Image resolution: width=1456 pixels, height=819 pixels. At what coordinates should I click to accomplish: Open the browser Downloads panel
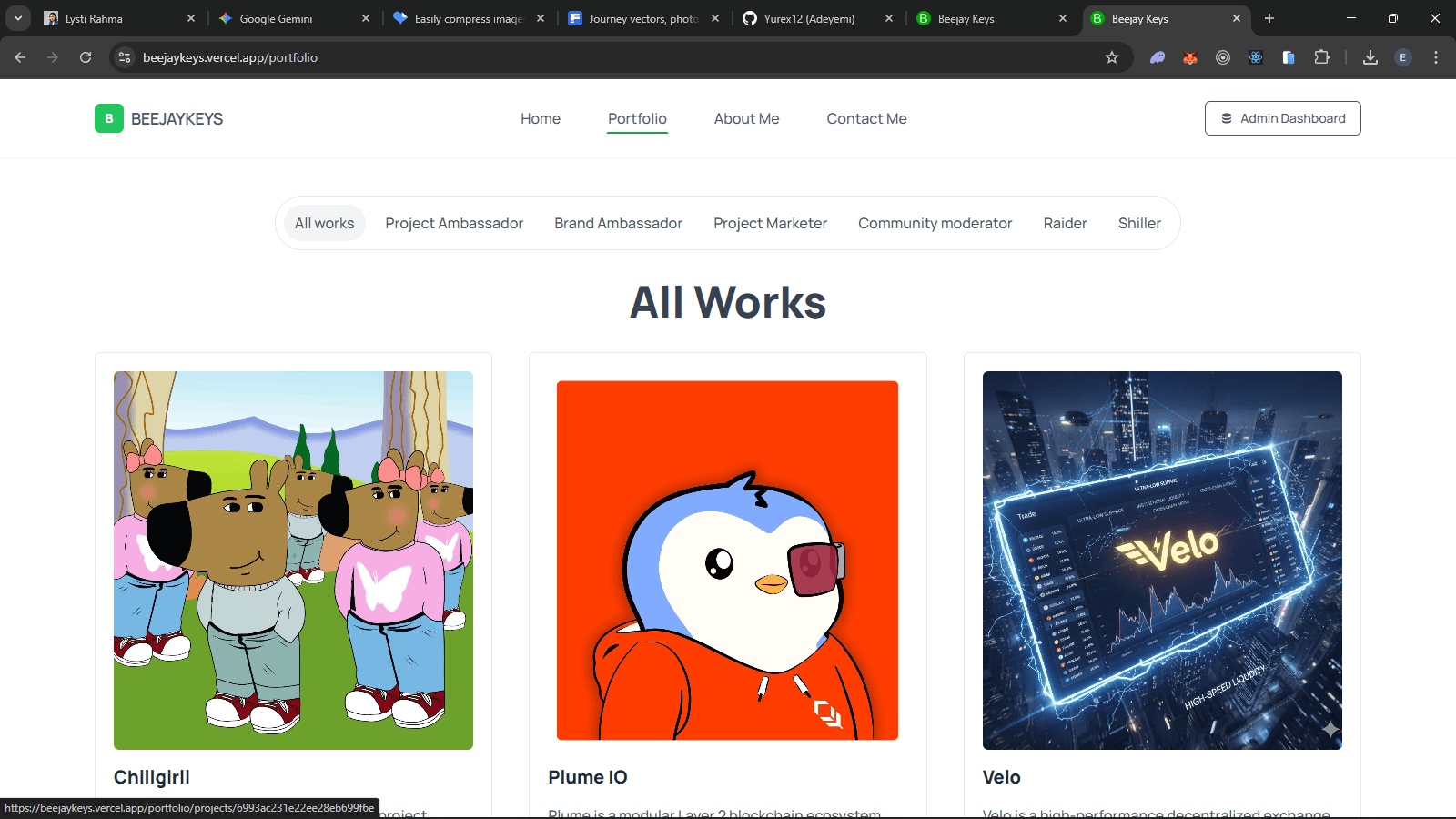coord(1370,57)
